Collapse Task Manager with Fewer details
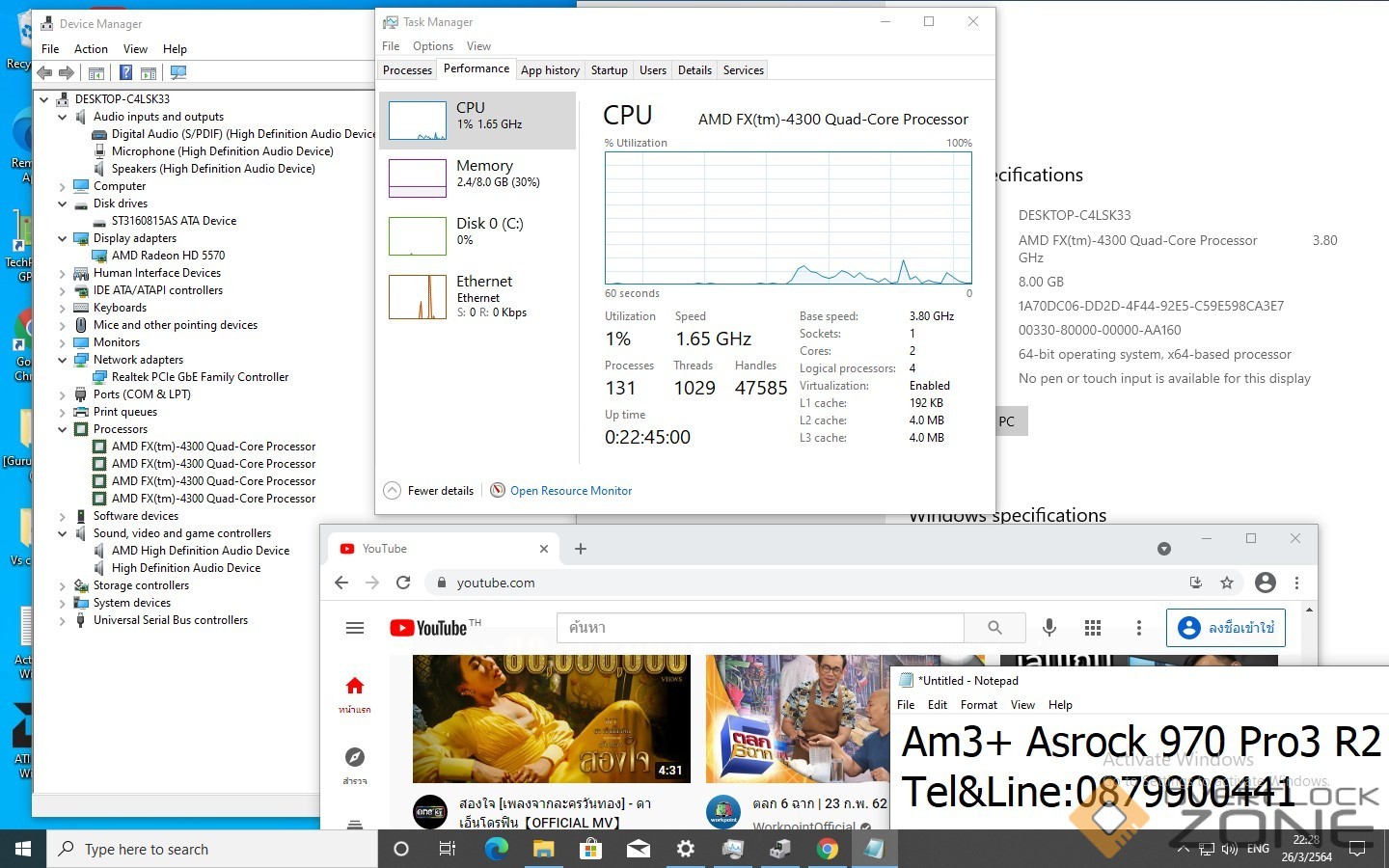 coord(429,490)
